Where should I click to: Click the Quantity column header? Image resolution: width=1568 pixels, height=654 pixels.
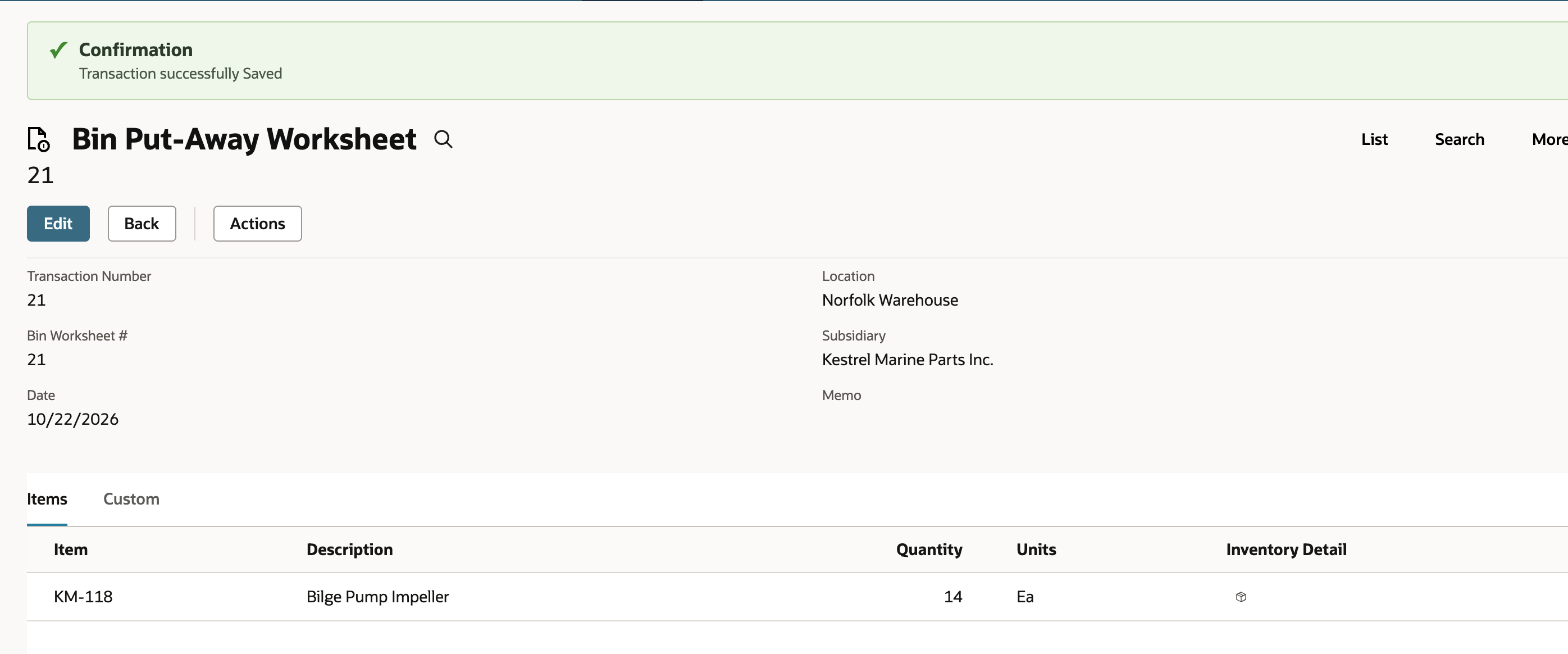[929, 549]
